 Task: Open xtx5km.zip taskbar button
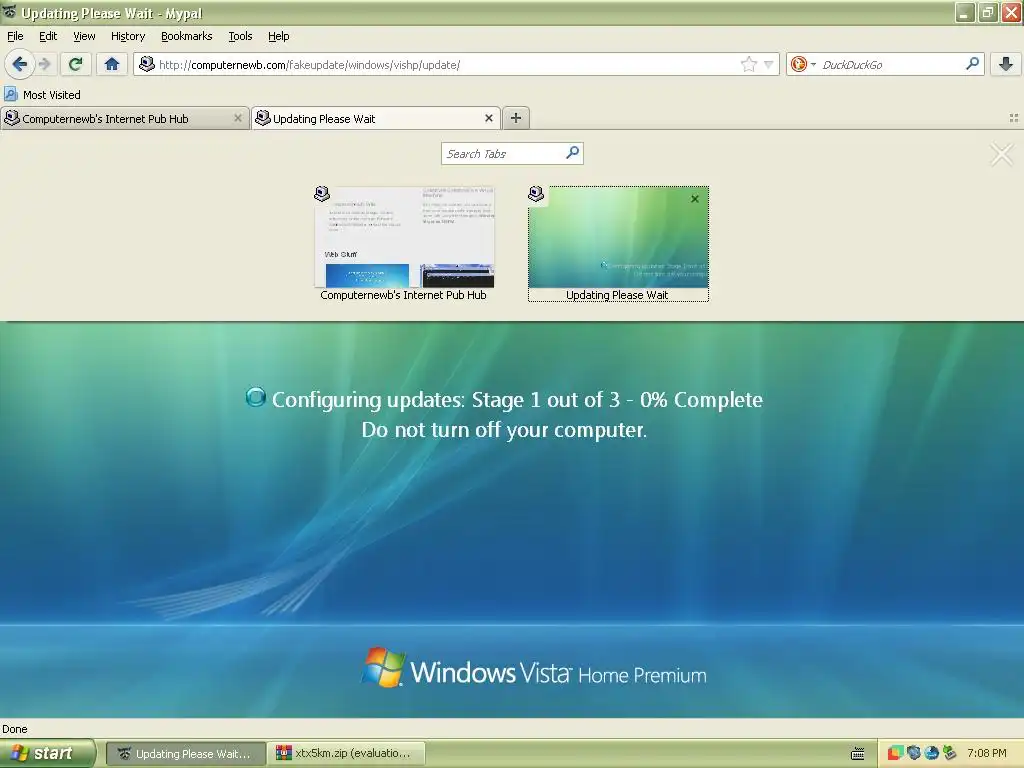point(347,754)
